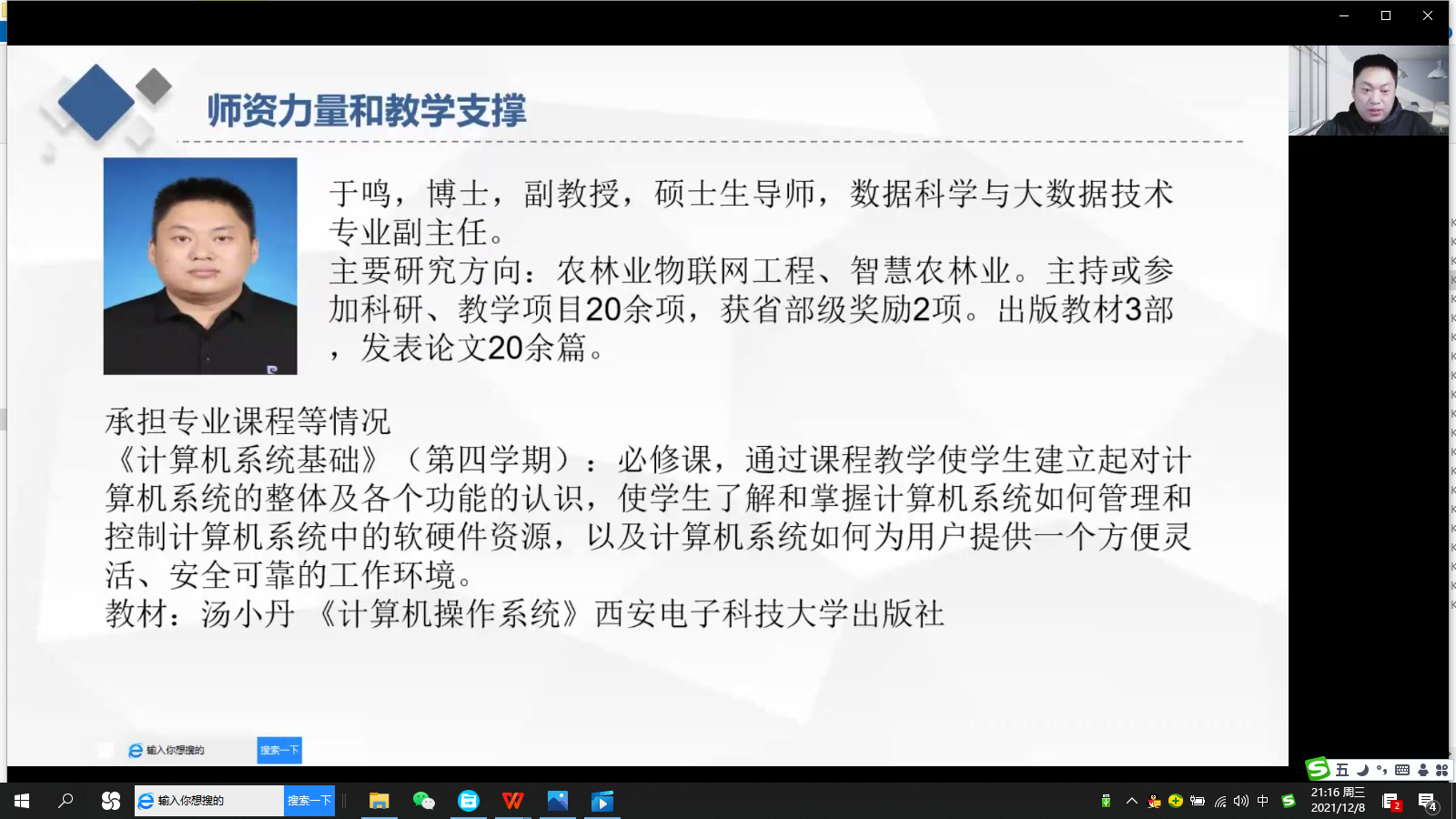Open the Sogou toolbox menu
Screen dimensions: 1456x819
tap(1441, 770)
